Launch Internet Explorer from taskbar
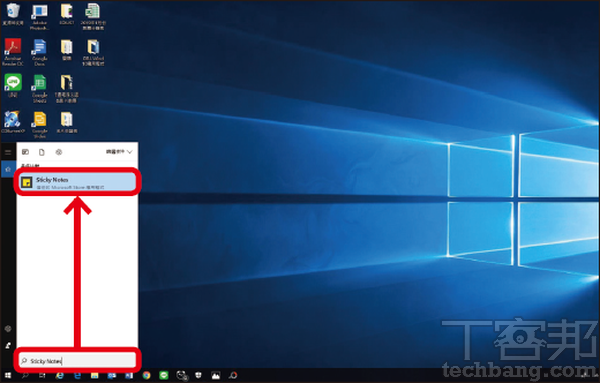 click(x=60, y=375)
